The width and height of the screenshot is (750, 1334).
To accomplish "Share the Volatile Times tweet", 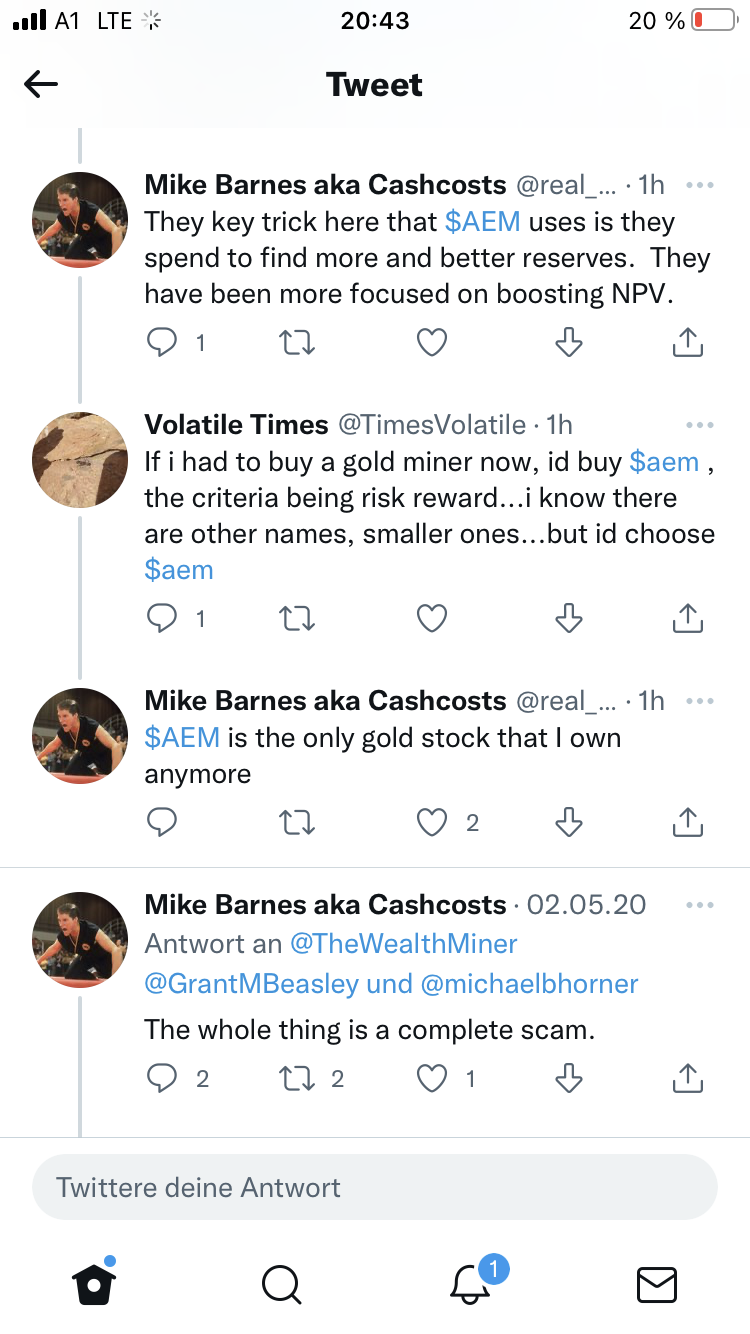I will pyautogui.click(x=687, y=619).
